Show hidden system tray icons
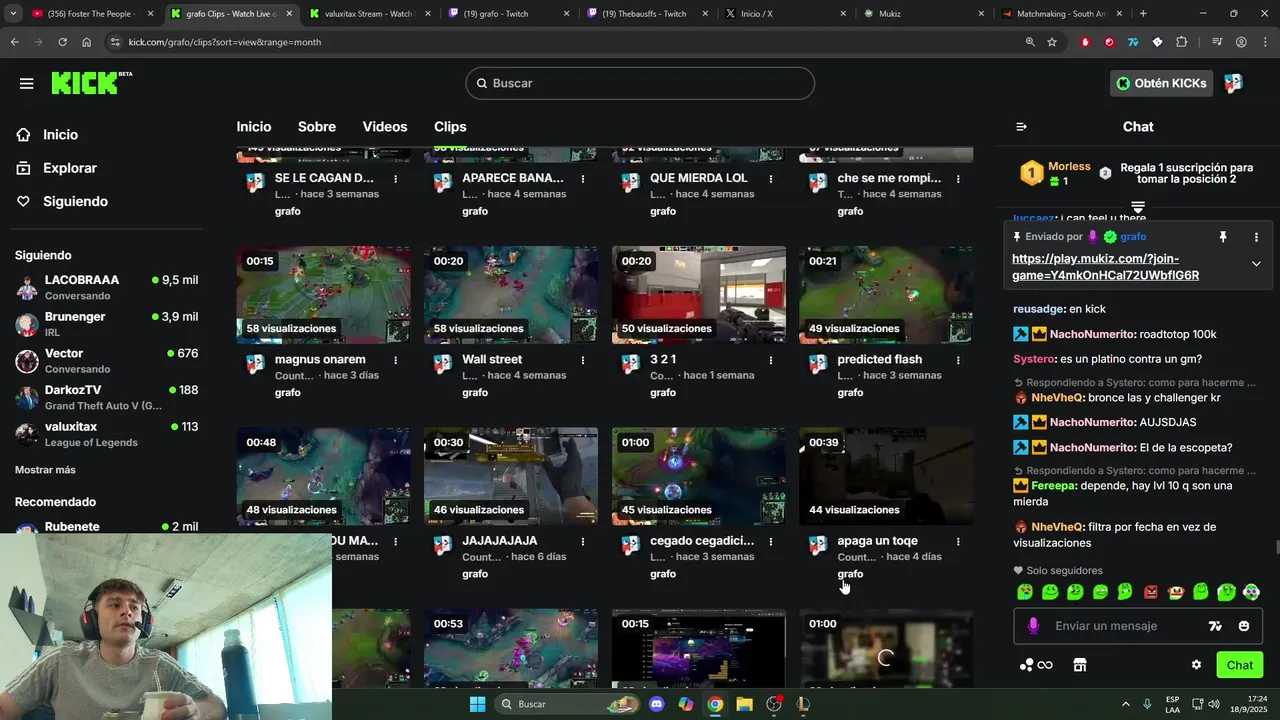The image size is (1280, 720). (x=1127, y=704)
